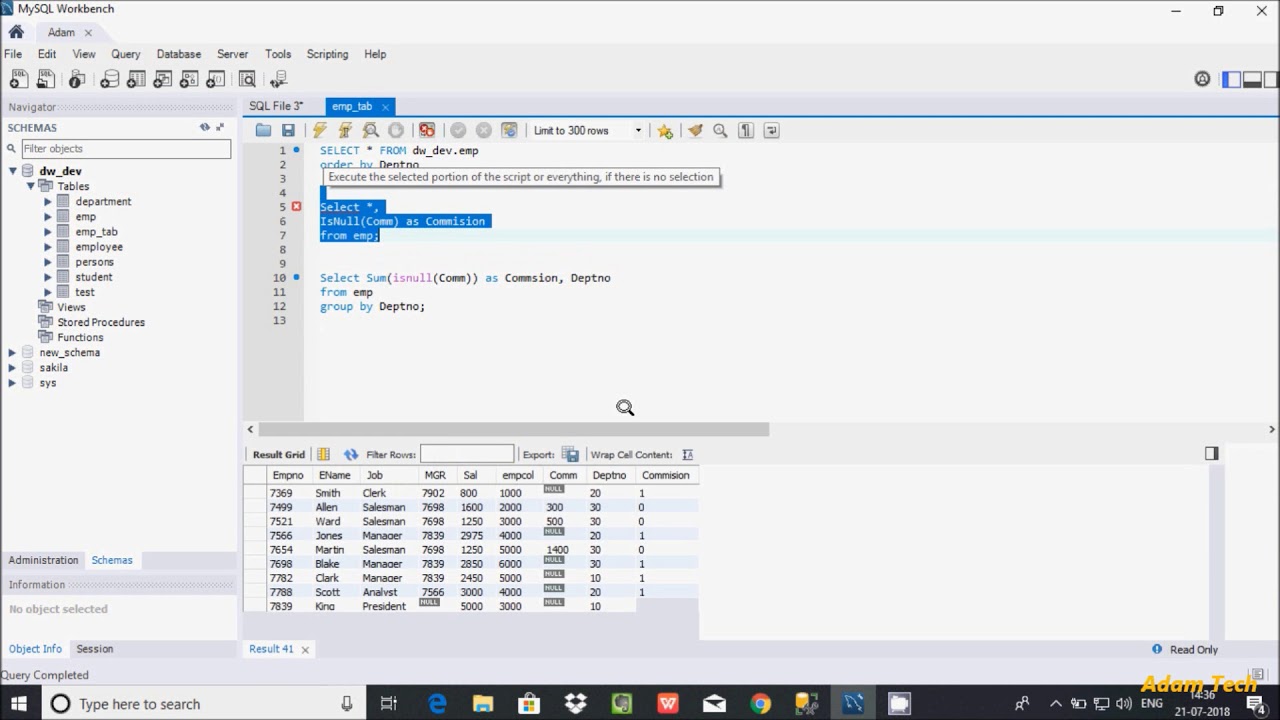Image resolution: width=1280 pixels, height=720 pixels.
Task: Open the Limit to 300 rows dropdown
Action: 638,130
